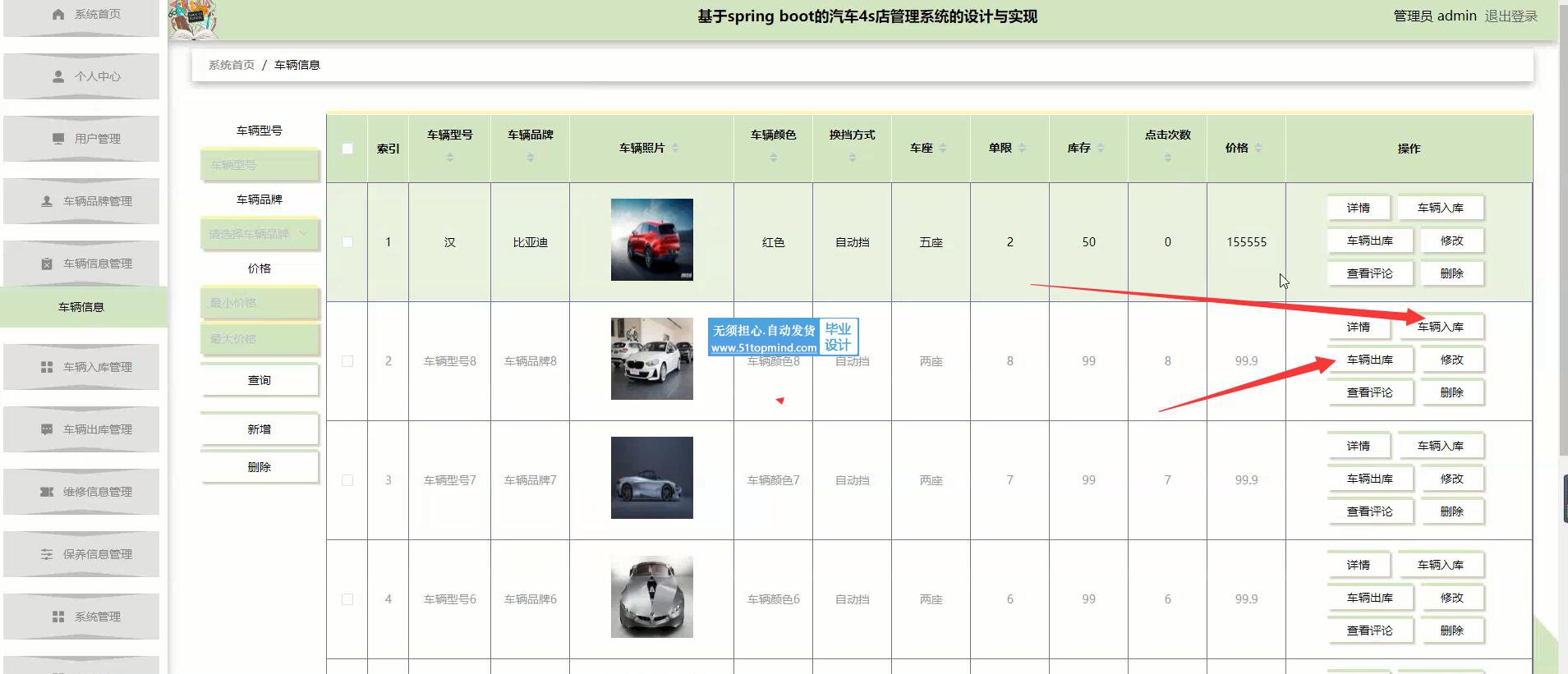Viewport: 1568px width, 674px height.
Task: Click the person icon beside 个人中心
Action: [58, 76]
